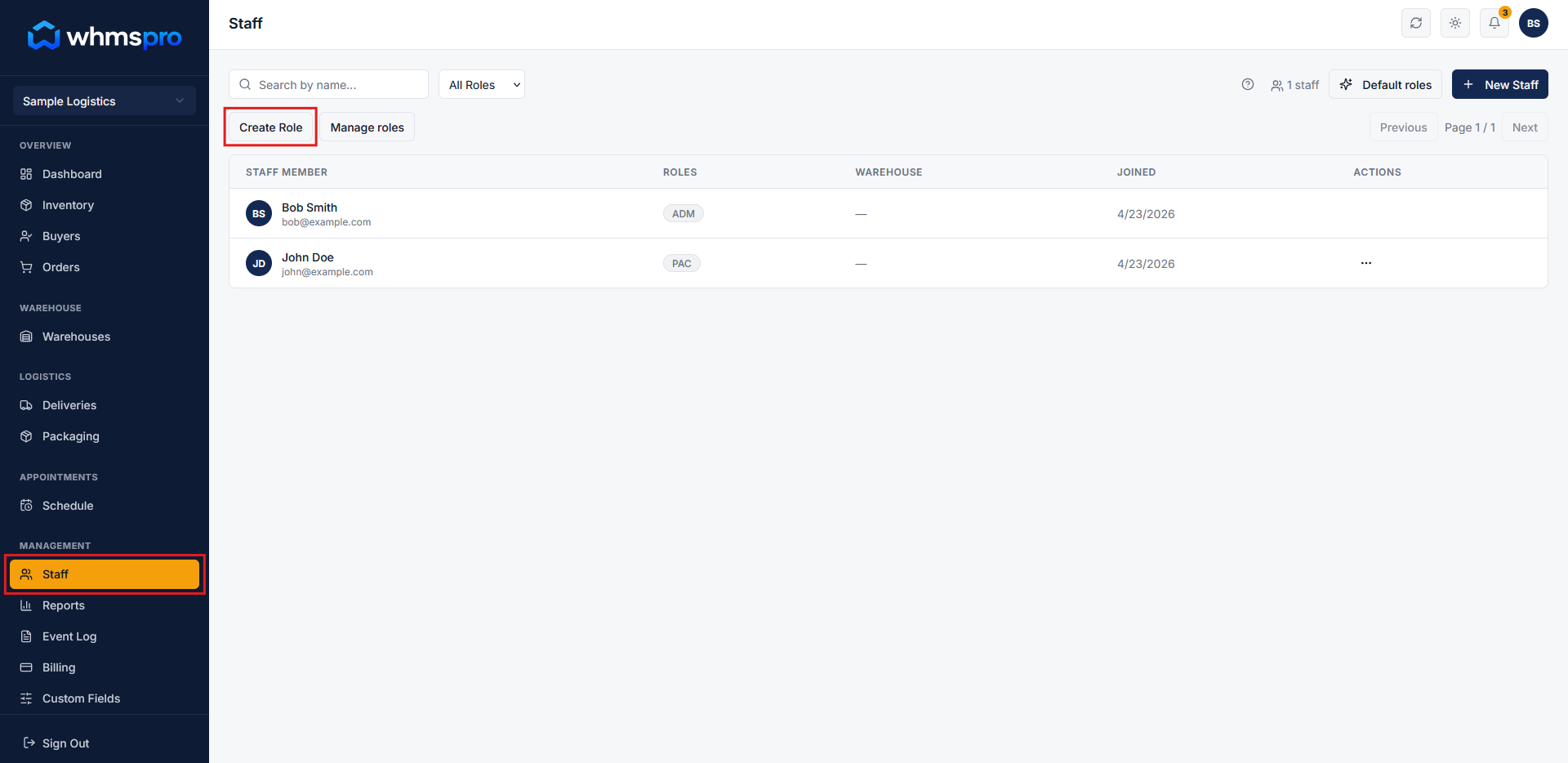Go to Dashboard in sidebar
The image size is (1568, 763).
105,174
